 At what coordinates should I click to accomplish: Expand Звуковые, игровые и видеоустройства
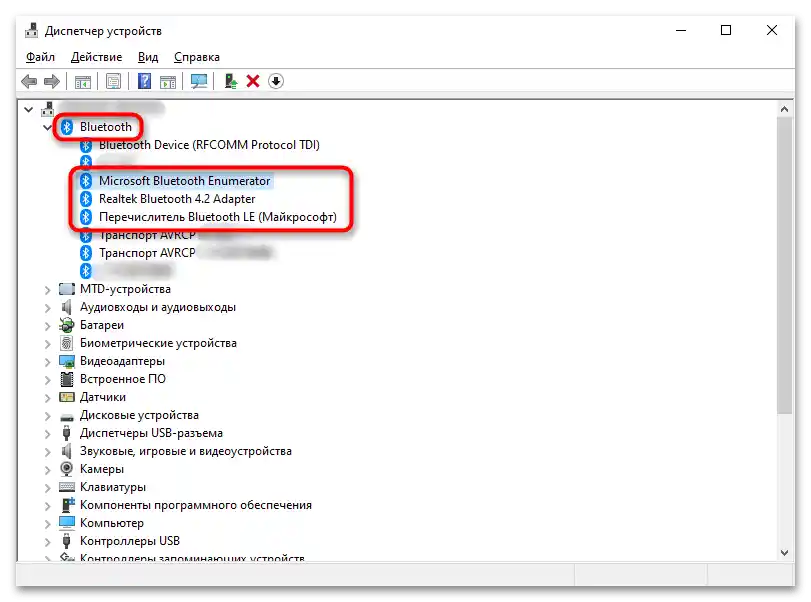48,452
